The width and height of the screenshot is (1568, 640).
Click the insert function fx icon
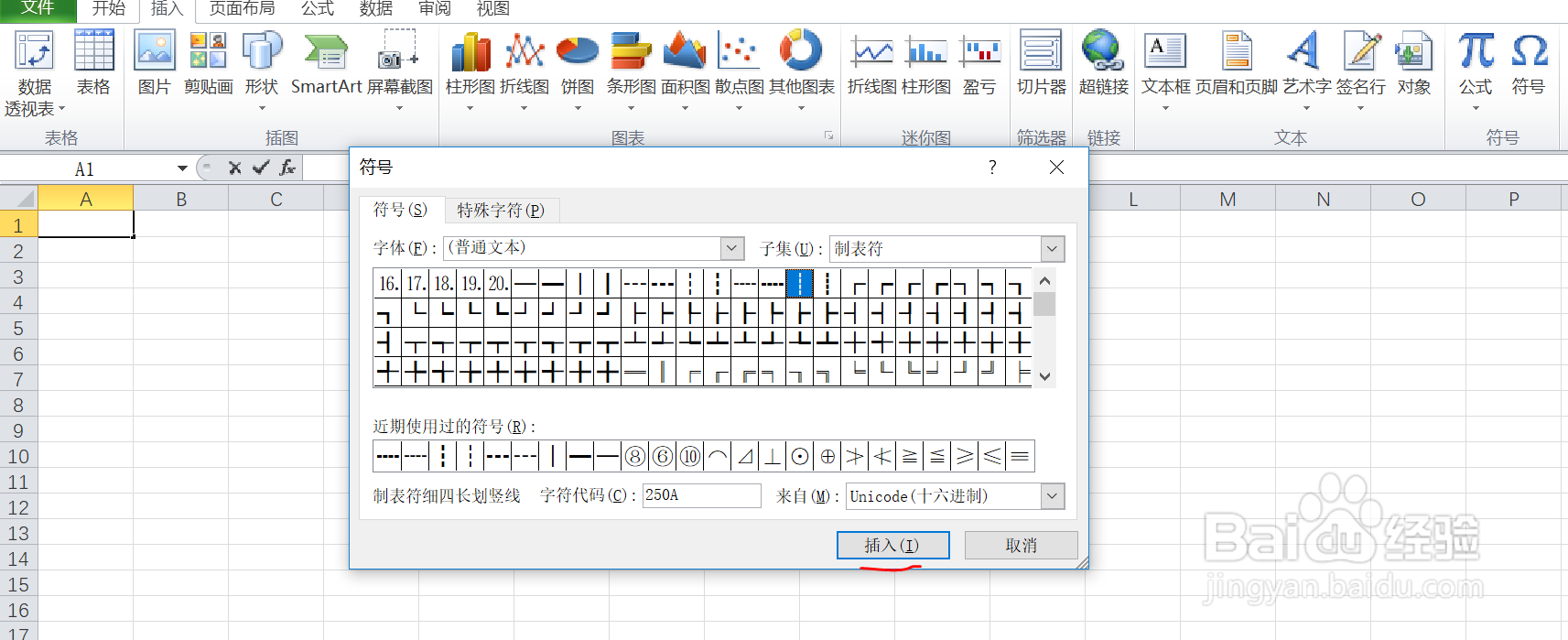[x=287, y=168]
